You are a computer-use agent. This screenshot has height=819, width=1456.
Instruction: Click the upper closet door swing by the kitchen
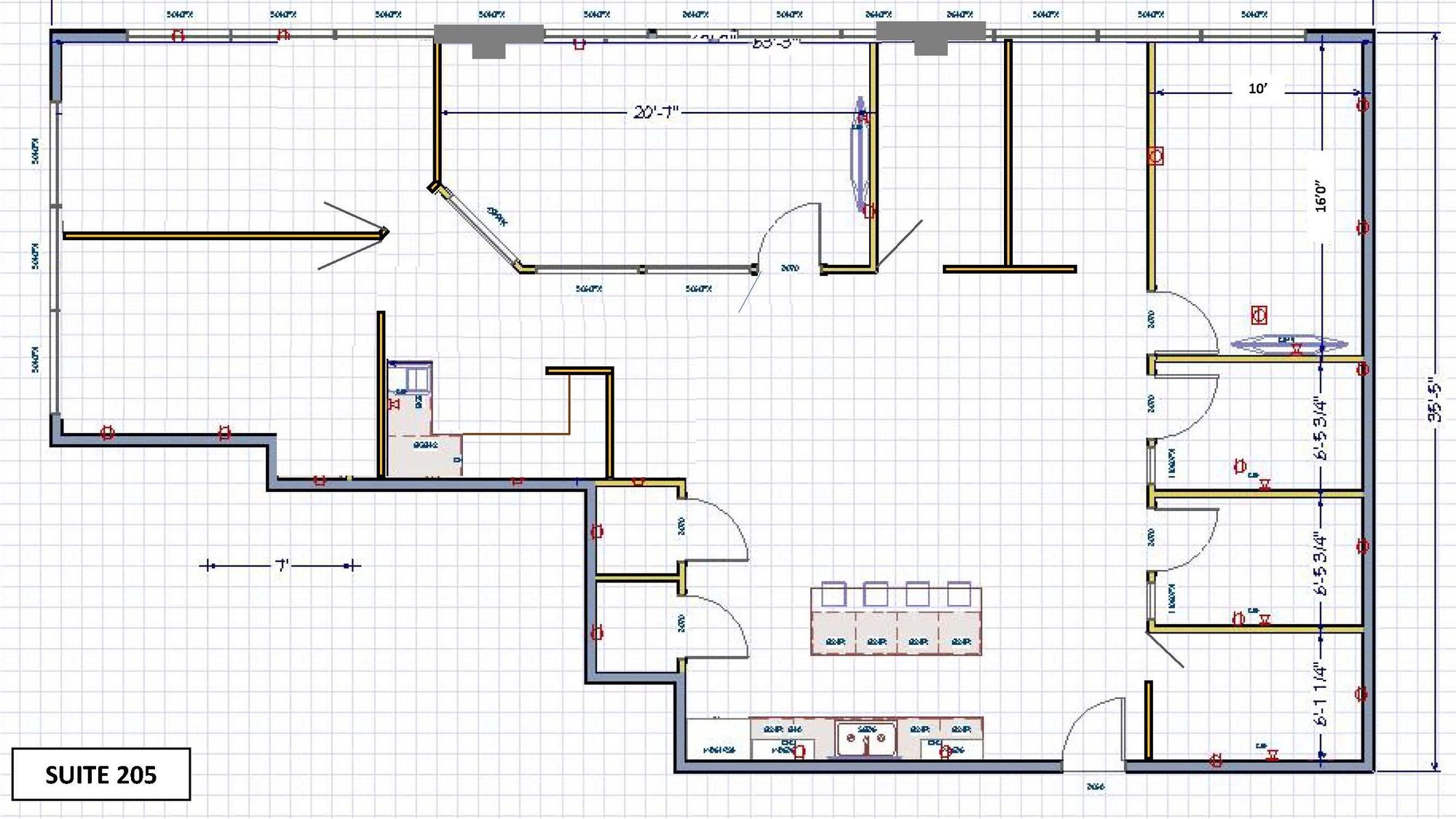click(717, 530)
